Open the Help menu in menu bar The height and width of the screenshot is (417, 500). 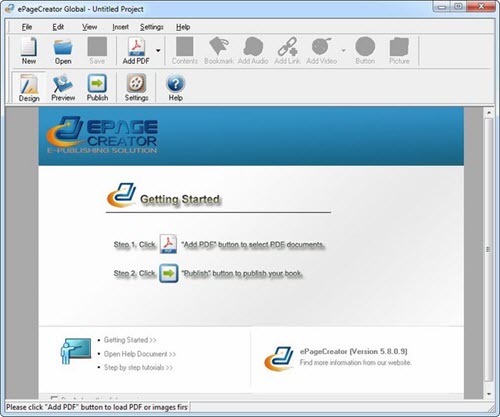point(183,27)
